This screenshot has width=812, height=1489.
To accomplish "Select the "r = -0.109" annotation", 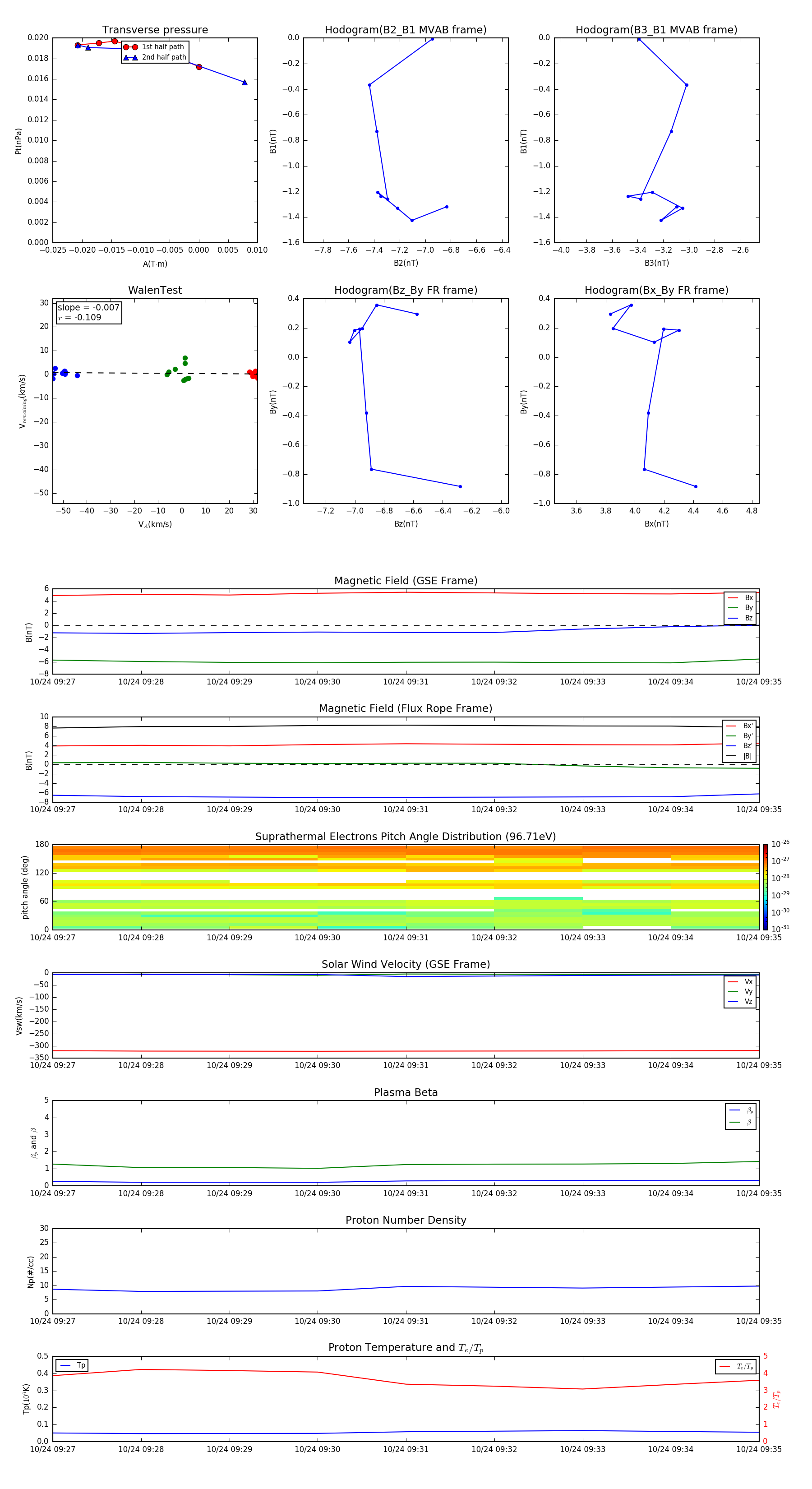I will coord(80,317).
